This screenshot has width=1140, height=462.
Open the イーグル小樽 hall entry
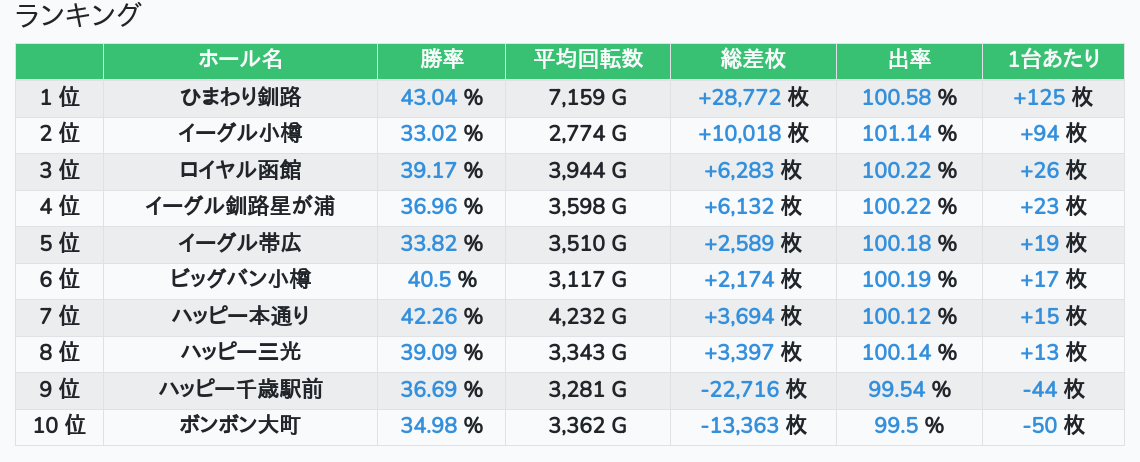pyautogui.click(x=240, y=134)
